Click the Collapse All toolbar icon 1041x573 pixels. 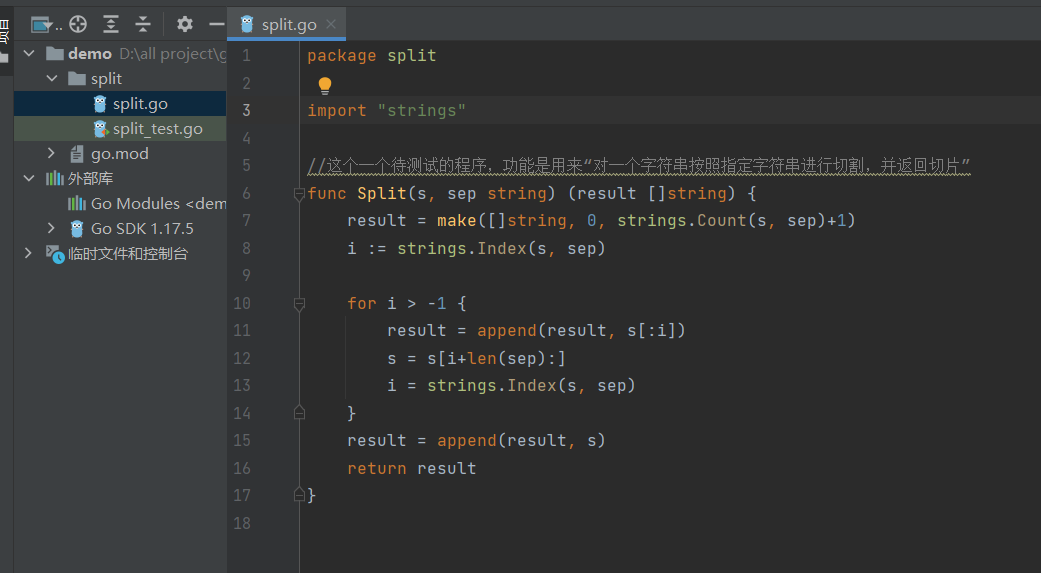tap(143, 24)
